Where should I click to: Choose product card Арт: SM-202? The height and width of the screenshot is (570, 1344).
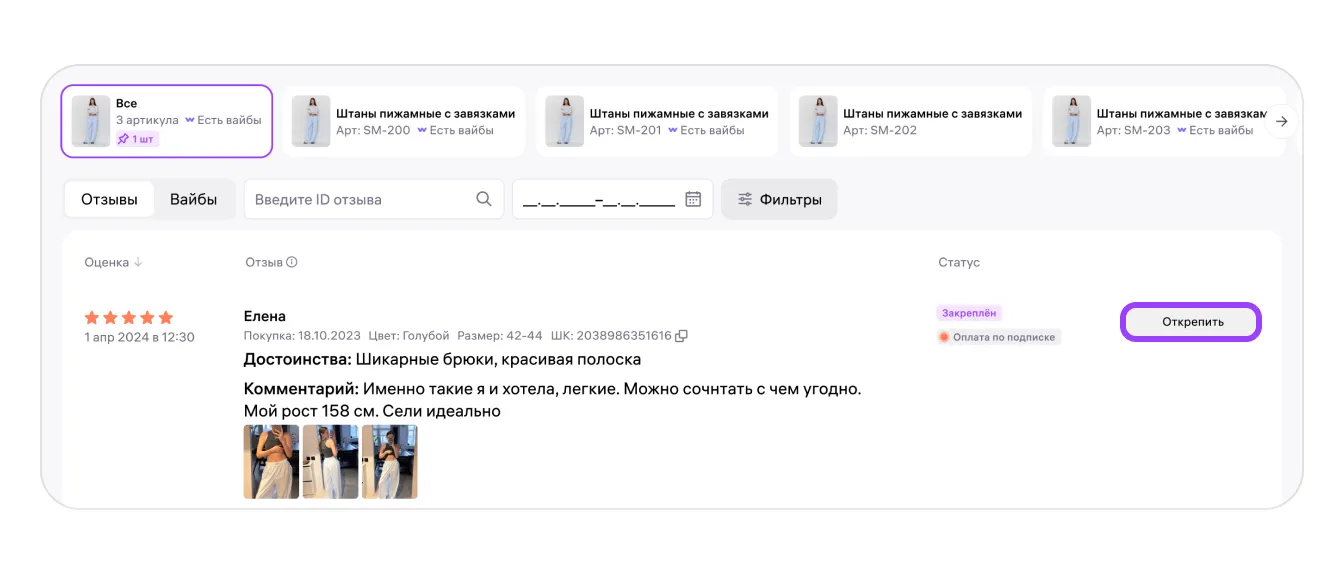[910, 121]
